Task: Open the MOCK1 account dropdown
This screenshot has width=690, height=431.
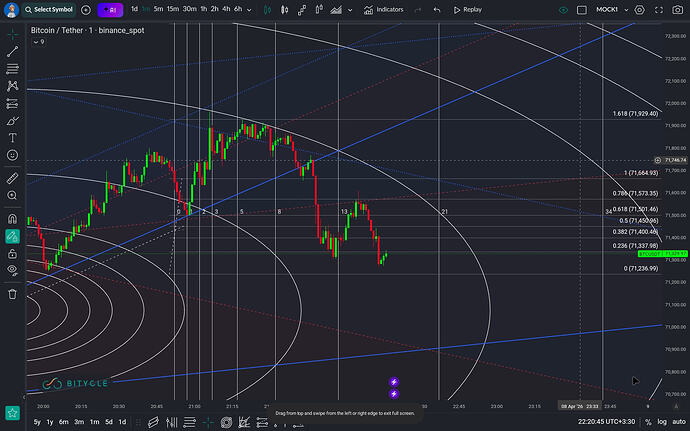Action: 612,9
